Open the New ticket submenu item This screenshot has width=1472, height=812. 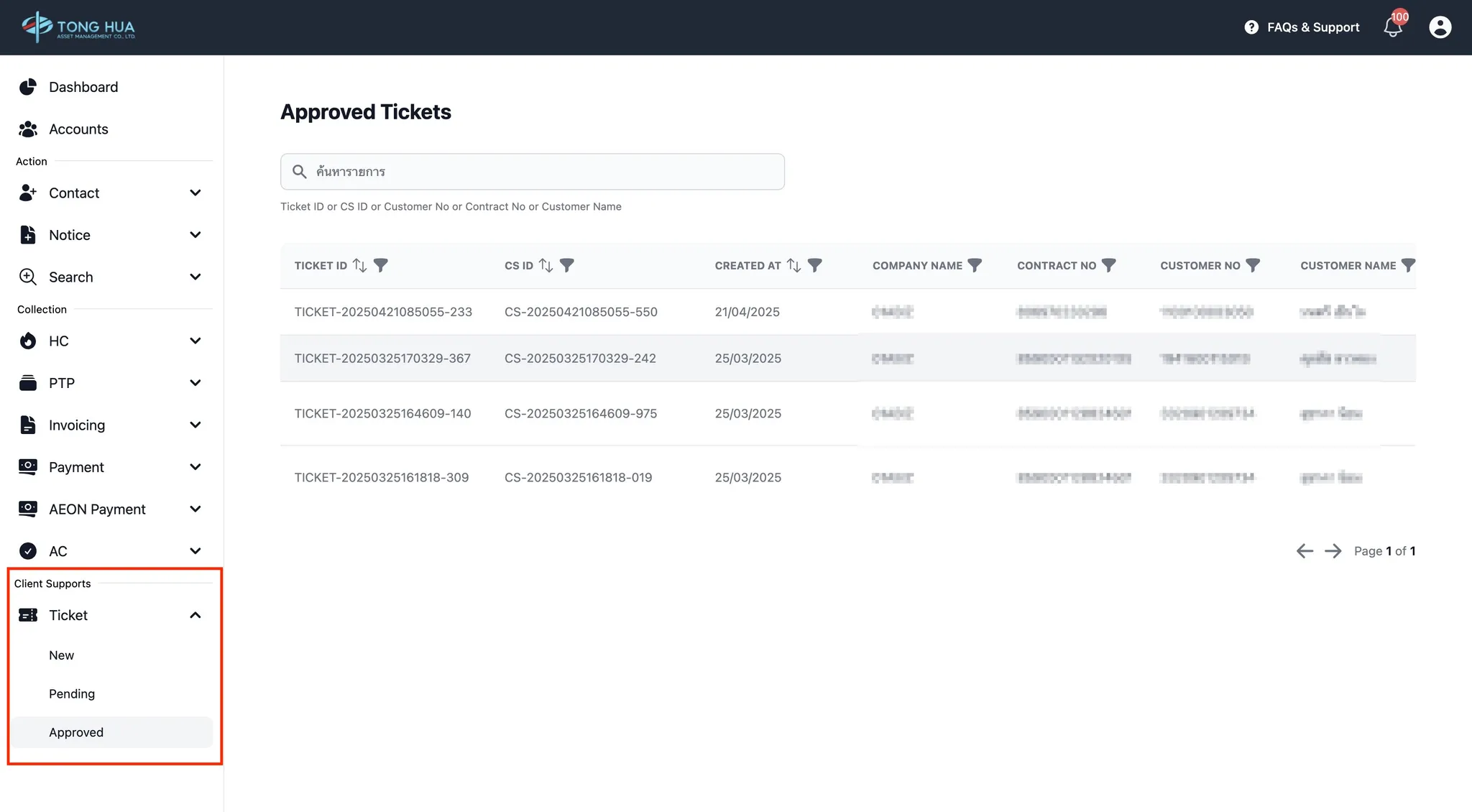pos(62,655)
